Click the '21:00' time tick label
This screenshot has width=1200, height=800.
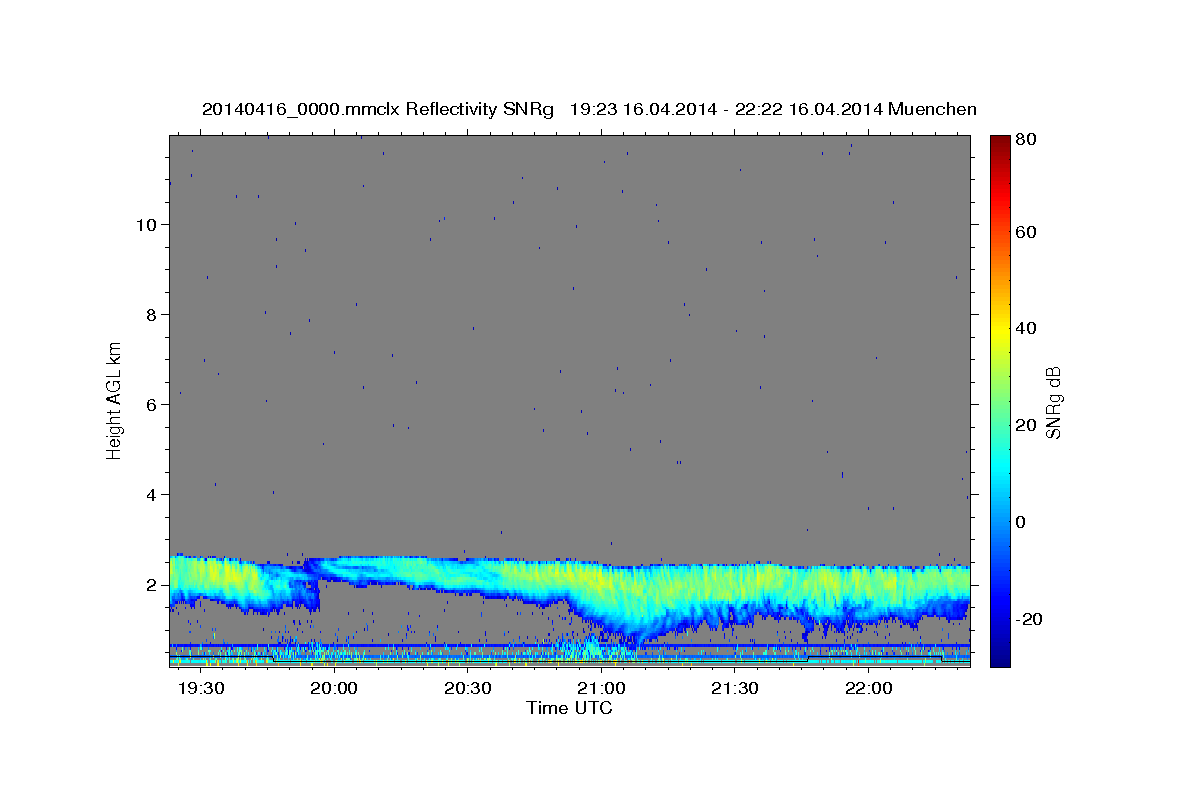(602, 689)
